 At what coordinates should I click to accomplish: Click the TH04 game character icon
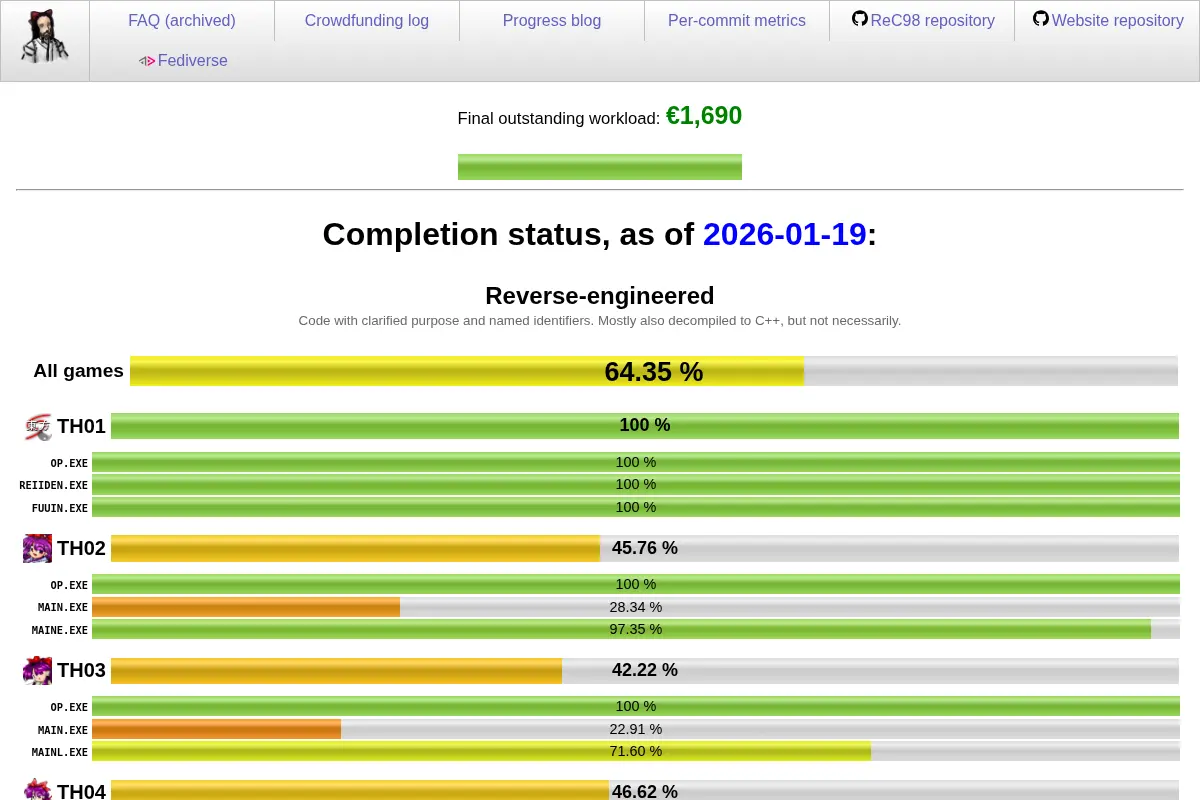38,789
